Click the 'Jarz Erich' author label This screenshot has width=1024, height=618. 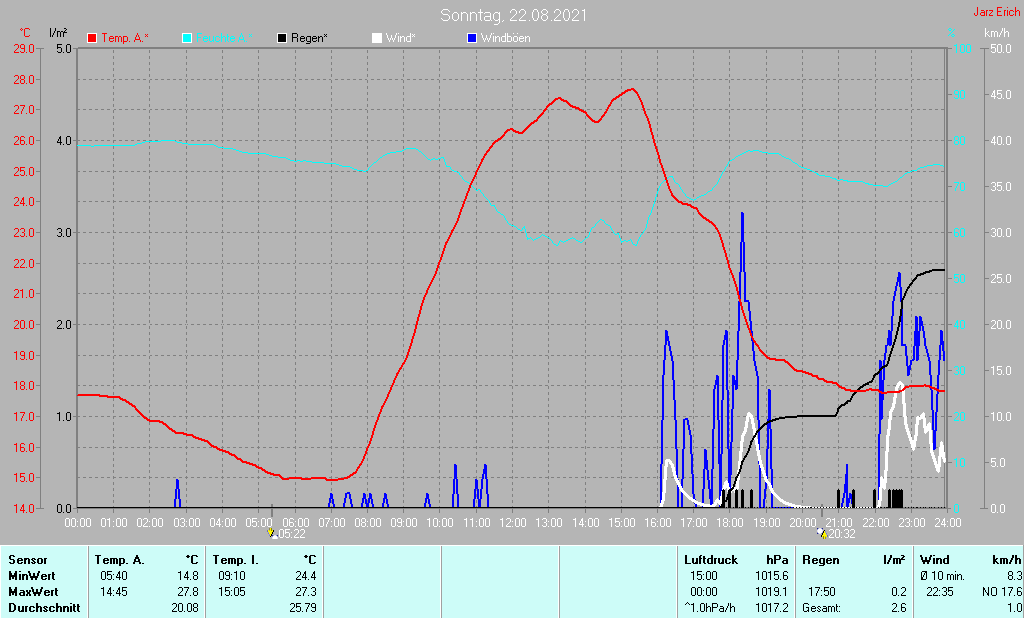pyautogui.click(x=997, y=12)
